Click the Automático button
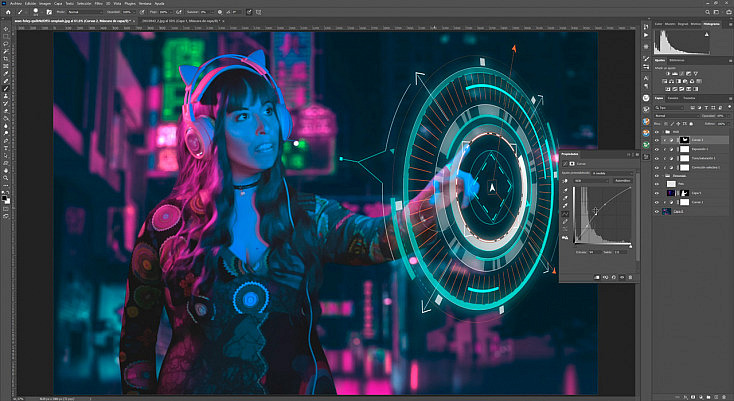 (x=623, y=181)
